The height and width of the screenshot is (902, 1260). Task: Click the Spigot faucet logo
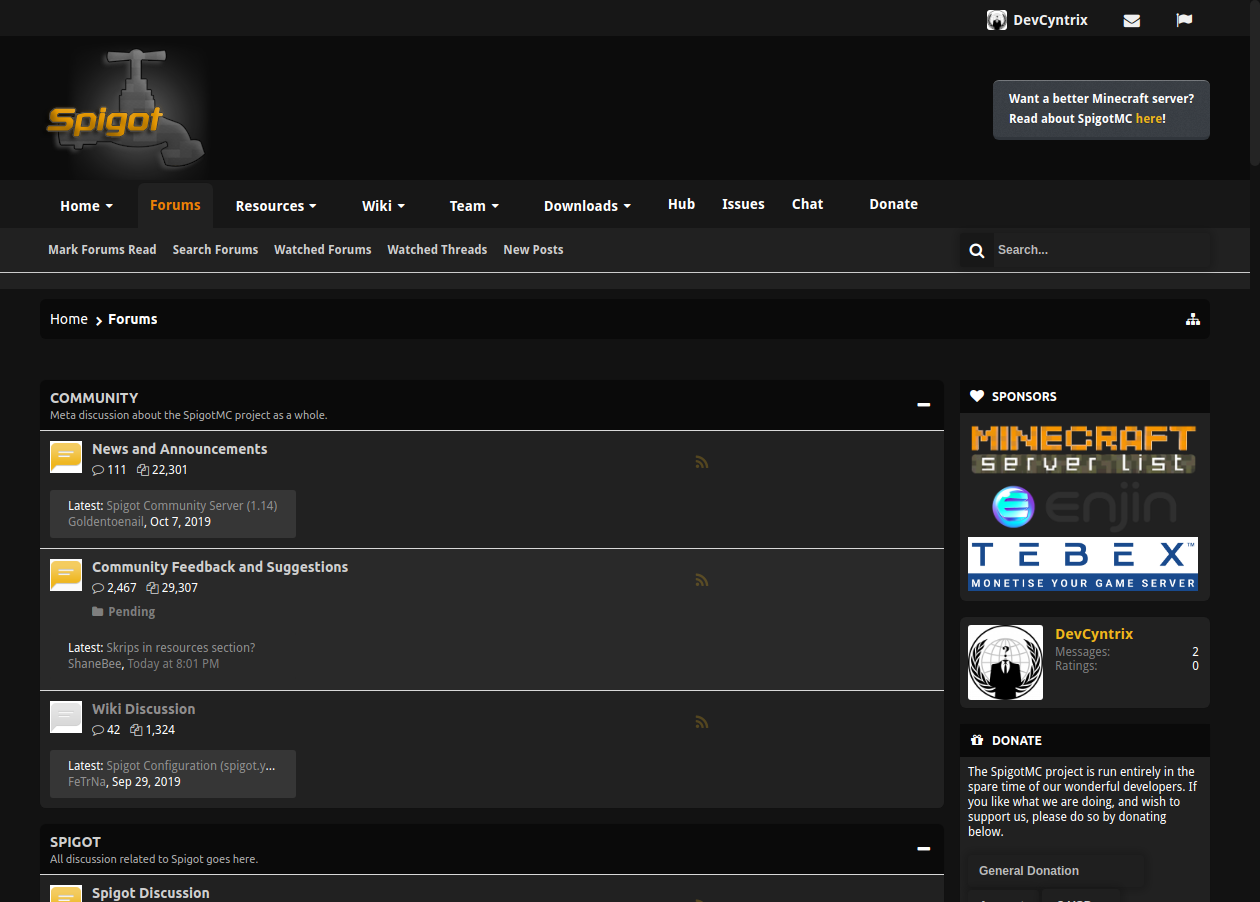[x=124, y=108]
